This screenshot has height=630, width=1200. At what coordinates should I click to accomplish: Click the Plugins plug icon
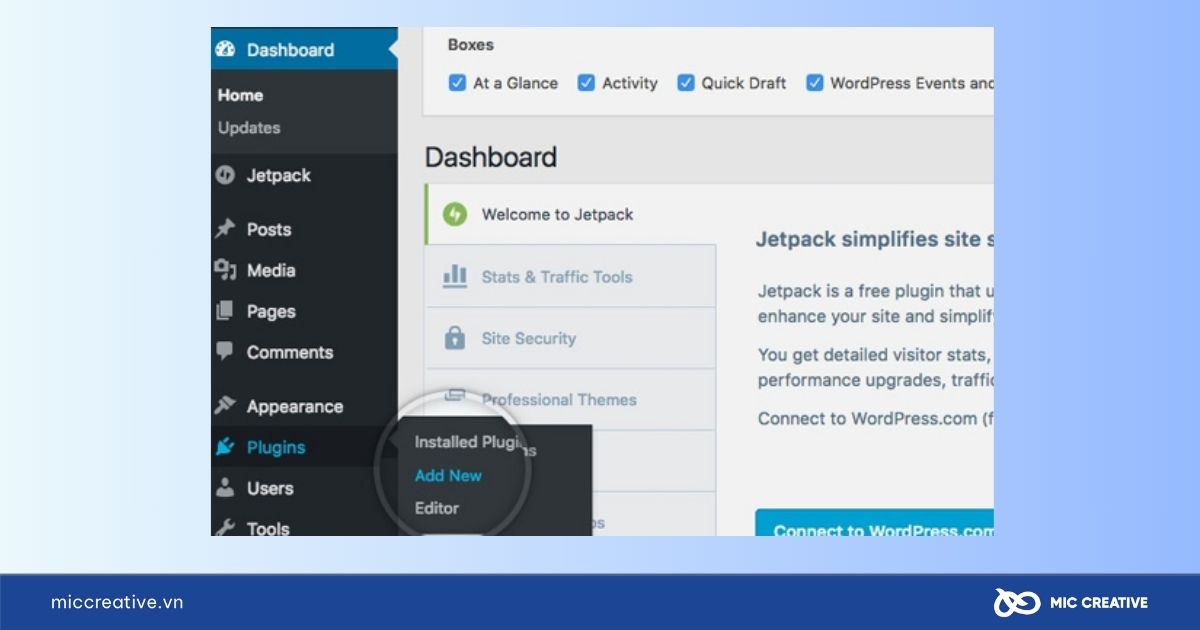tap(225, 447)
